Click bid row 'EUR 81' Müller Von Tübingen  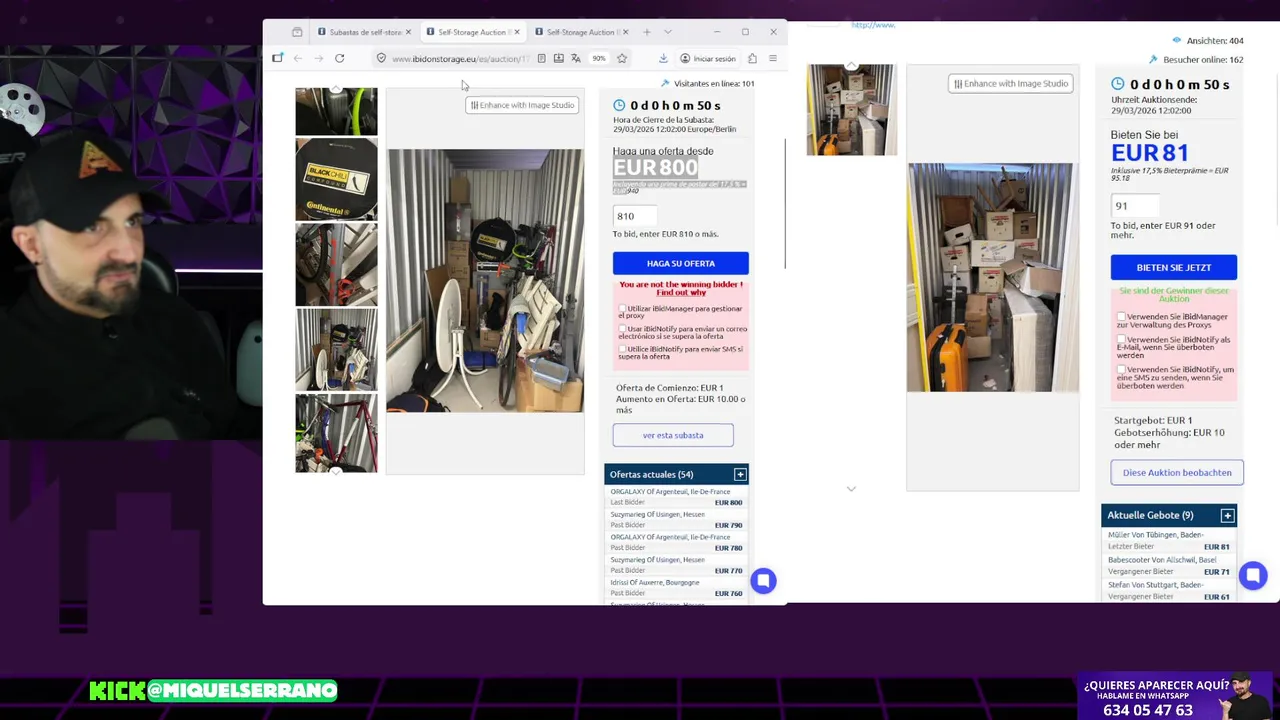(1169, 541)
